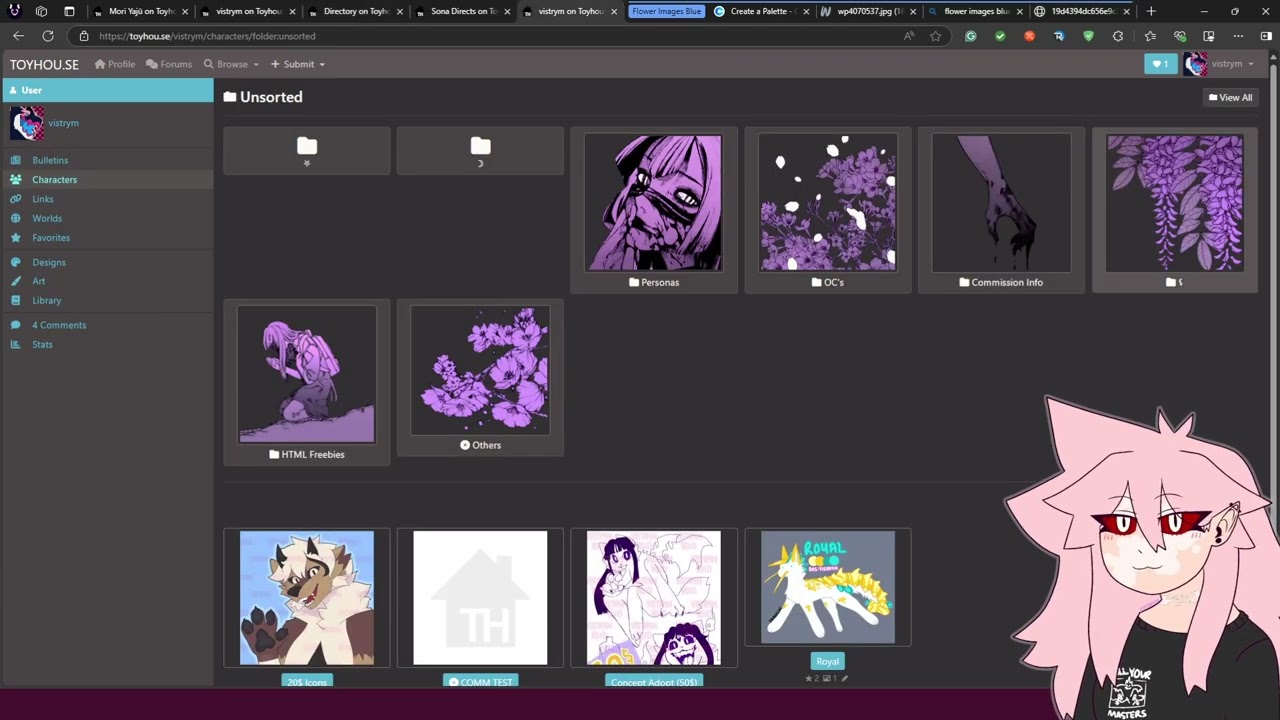Click the comments speech bubble icon

15,325
